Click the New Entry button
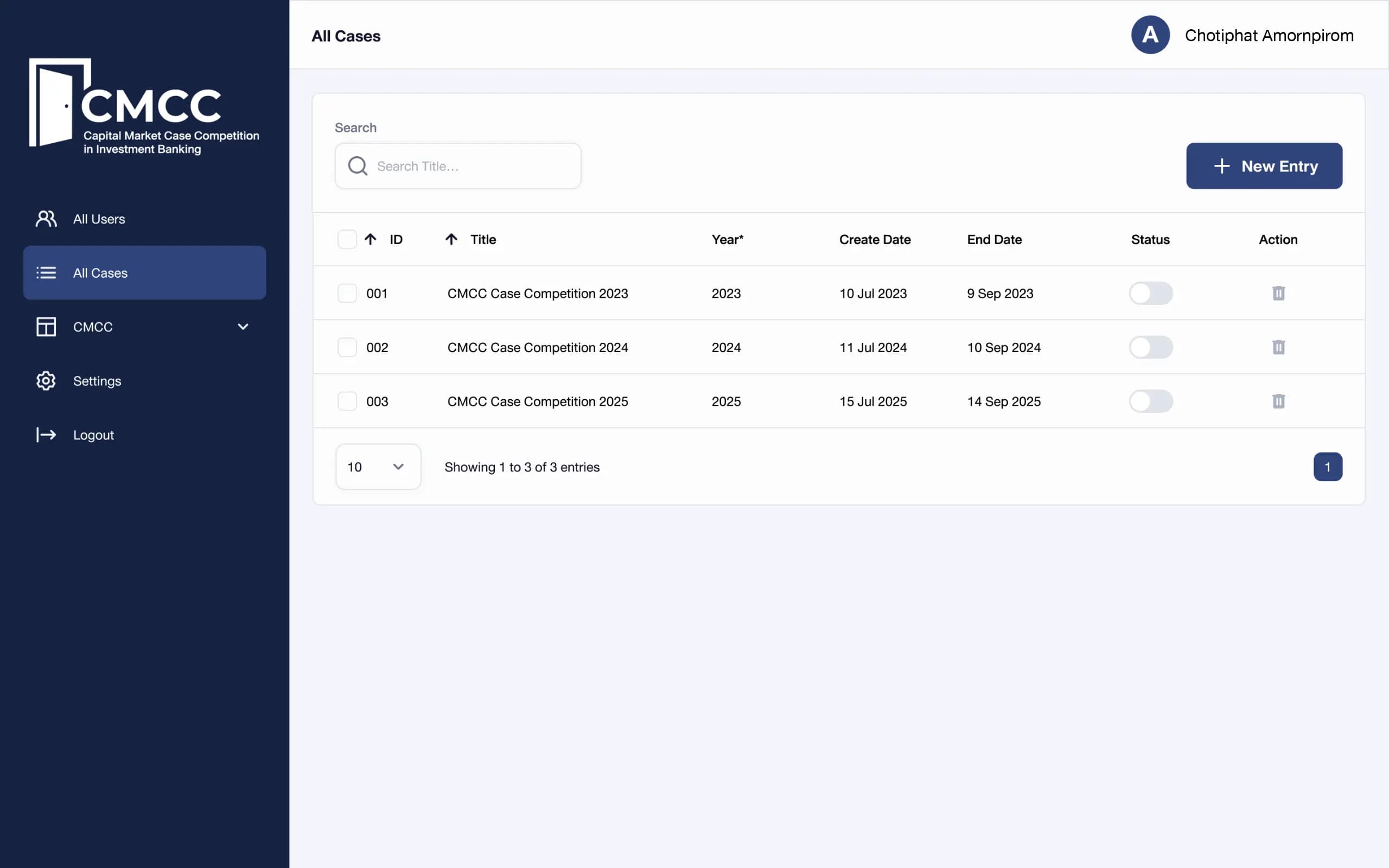 (1264, 166)
